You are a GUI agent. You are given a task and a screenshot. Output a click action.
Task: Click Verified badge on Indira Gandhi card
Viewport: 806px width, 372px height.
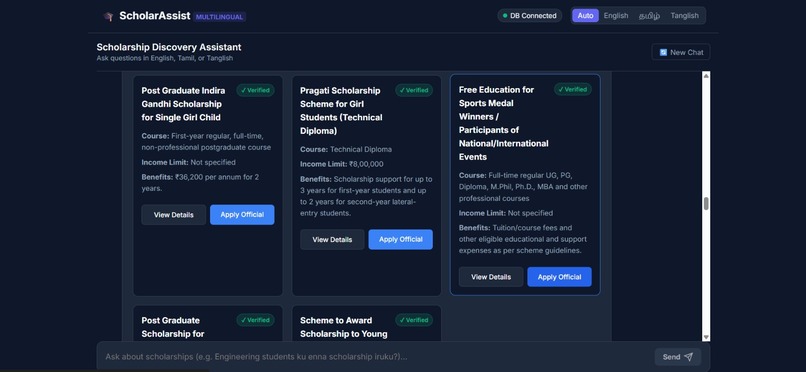[x=255, y=90]
